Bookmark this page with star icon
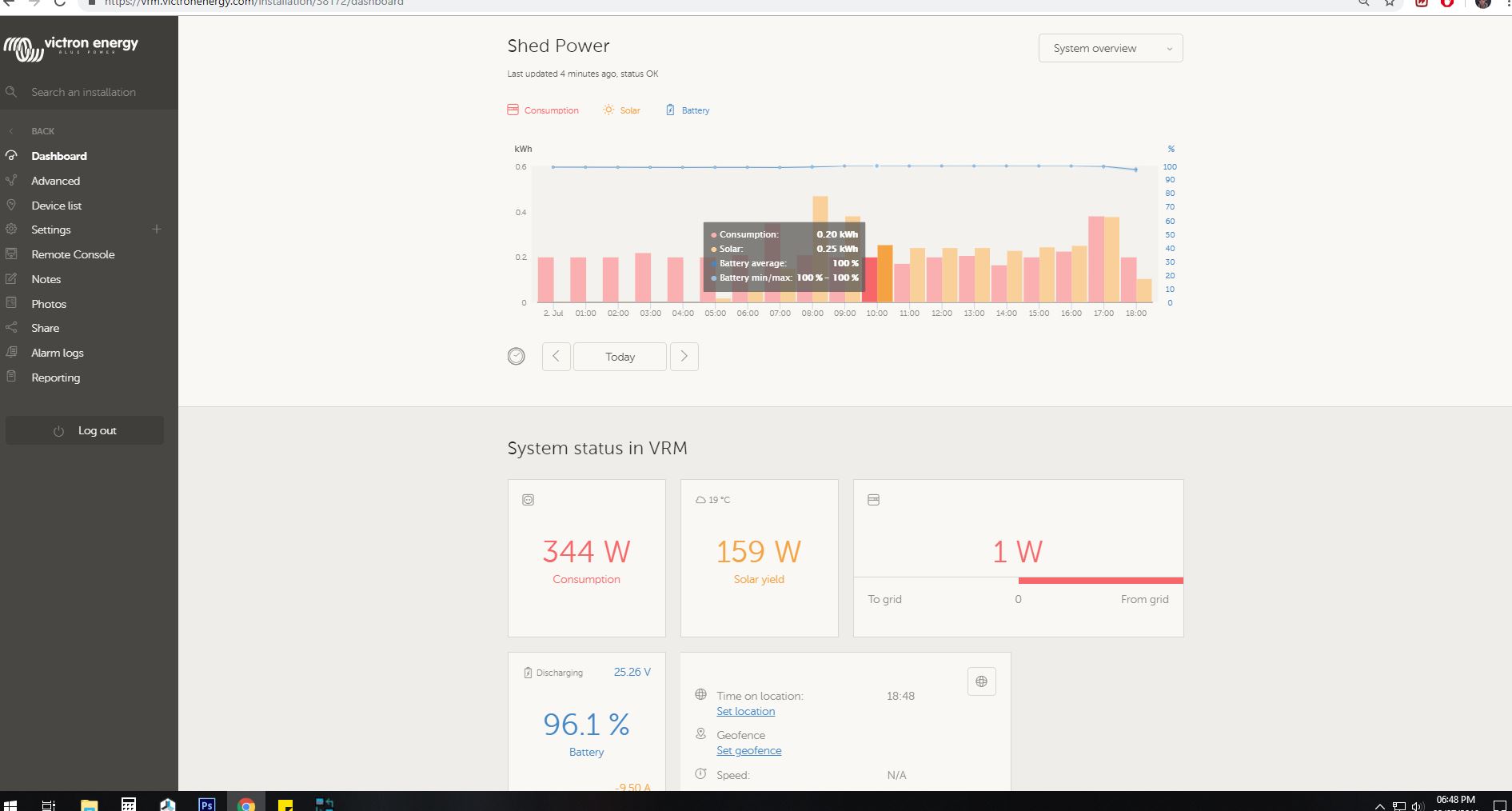 click(x=1390, y=3)
